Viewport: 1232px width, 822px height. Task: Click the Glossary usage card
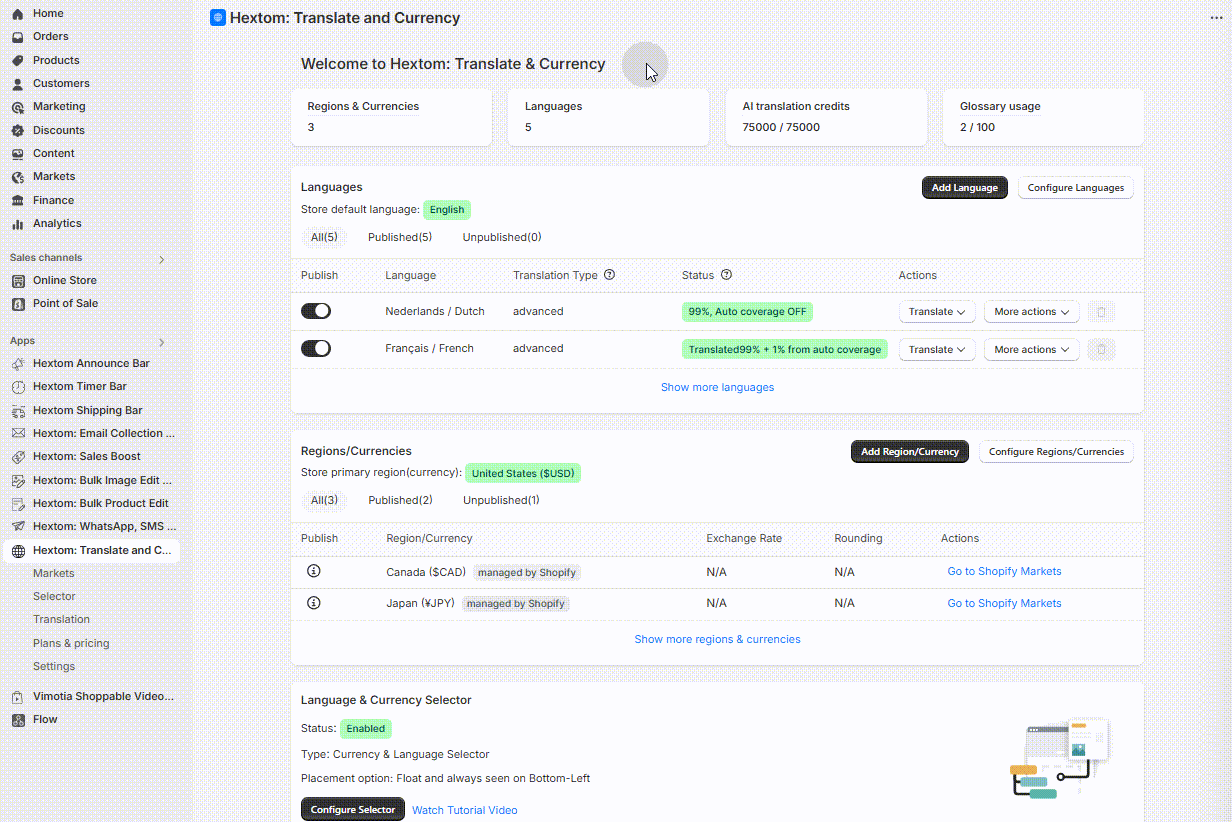(x=1043, y=117)
